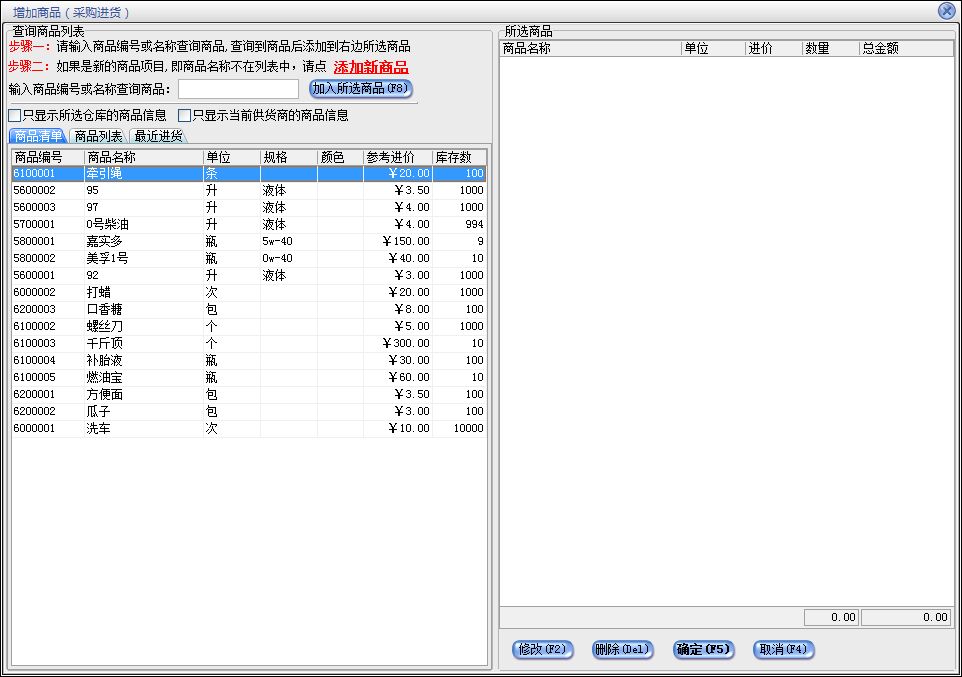The height and width of the screenshot is (677, 962).
Task: Select the 嘉实多 product row
Action: (105, 242)
